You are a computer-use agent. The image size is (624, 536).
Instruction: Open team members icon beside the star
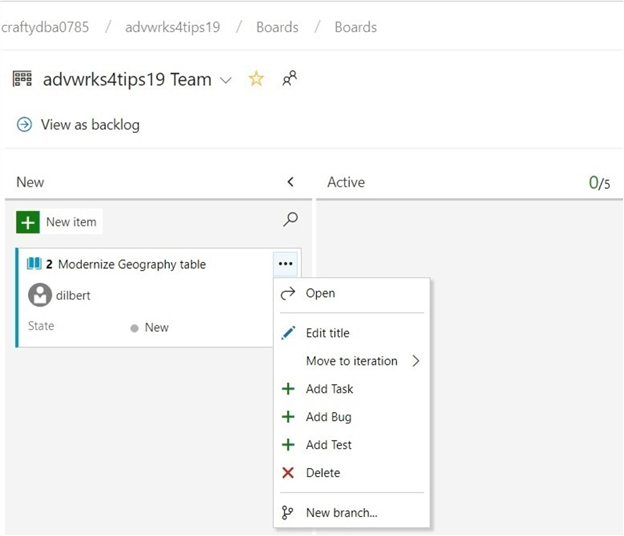[289, 78]
